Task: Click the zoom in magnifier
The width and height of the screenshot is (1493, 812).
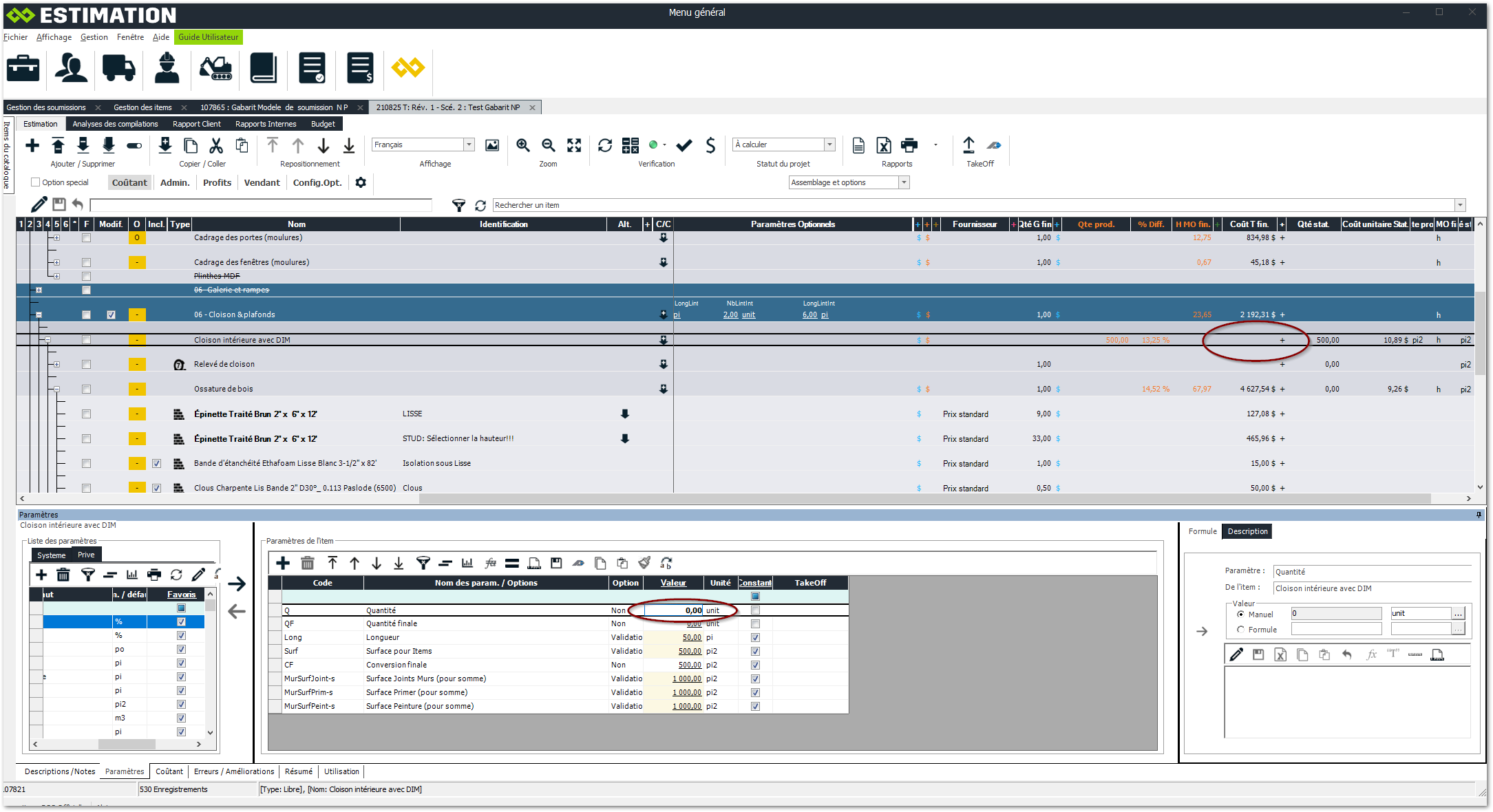Action: click(523, 145)
